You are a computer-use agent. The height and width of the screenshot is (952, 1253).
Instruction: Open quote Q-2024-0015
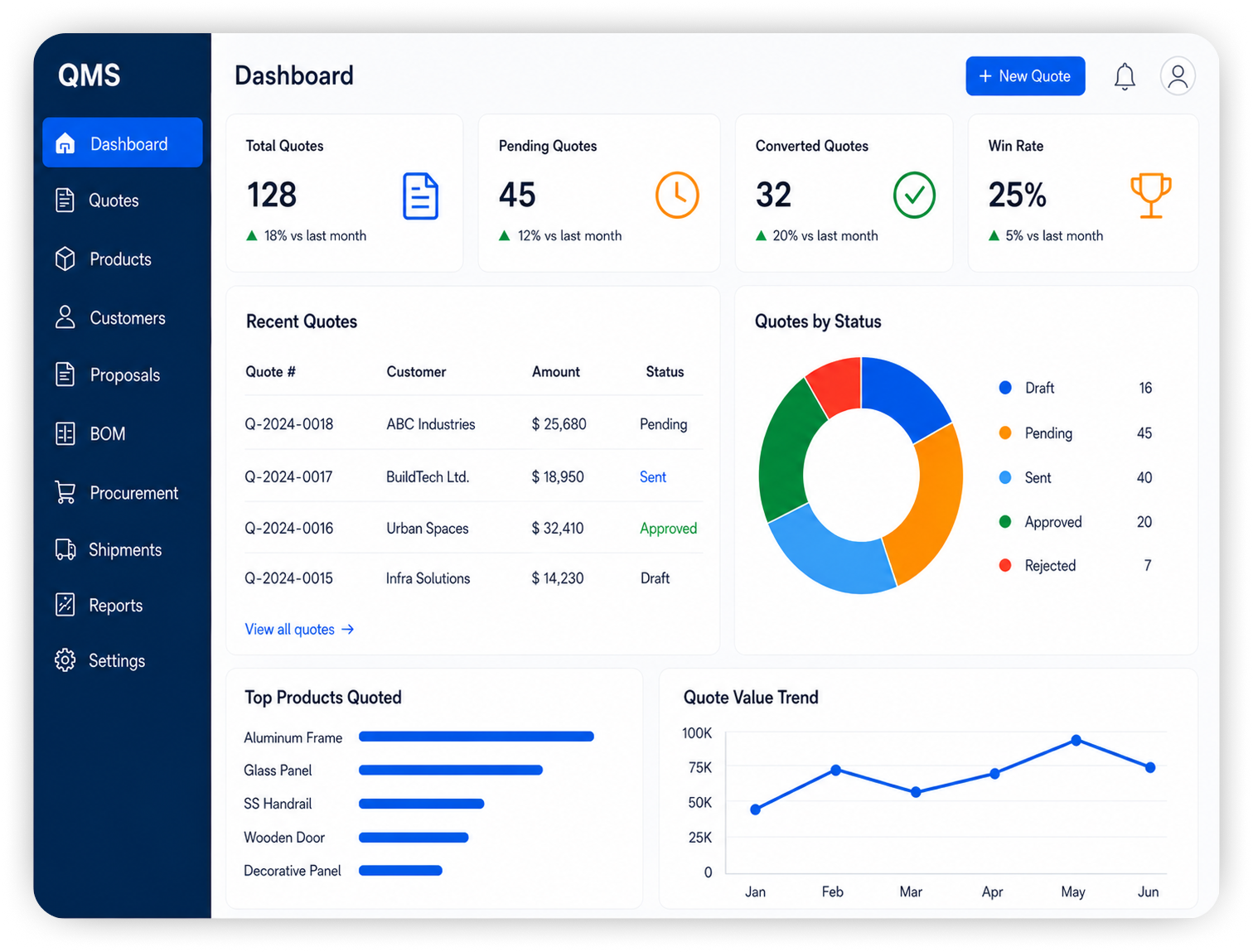pos(288,578)
